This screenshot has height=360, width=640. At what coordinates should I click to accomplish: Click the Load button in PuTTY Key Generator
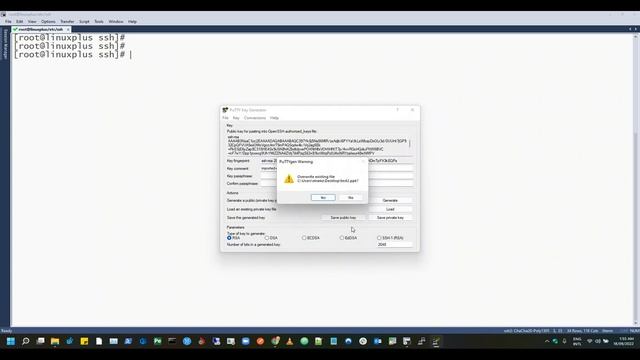pos(390,209)
